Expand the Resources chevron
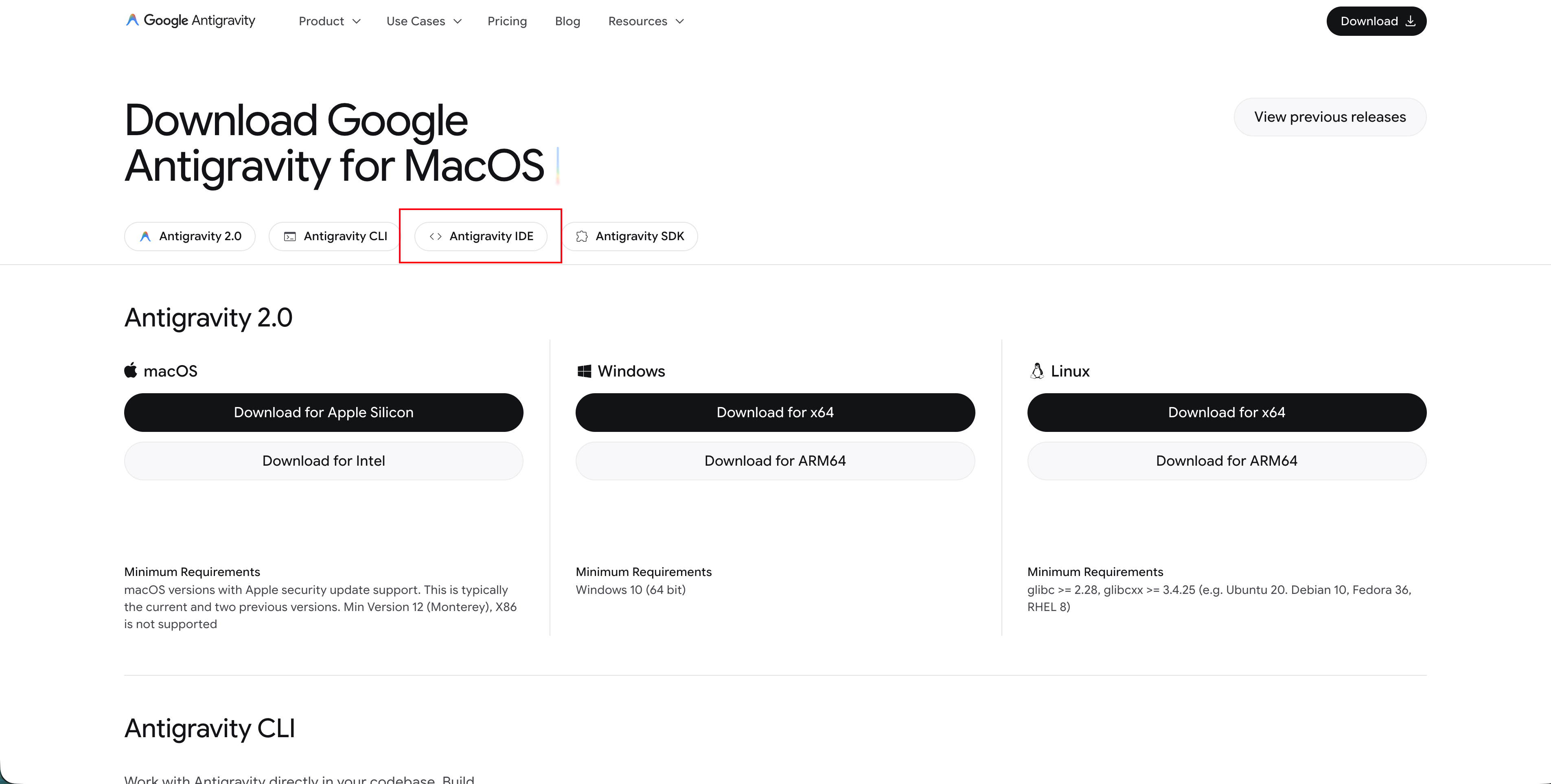This screenshot has height=784, width=1551. click(680, 22)
